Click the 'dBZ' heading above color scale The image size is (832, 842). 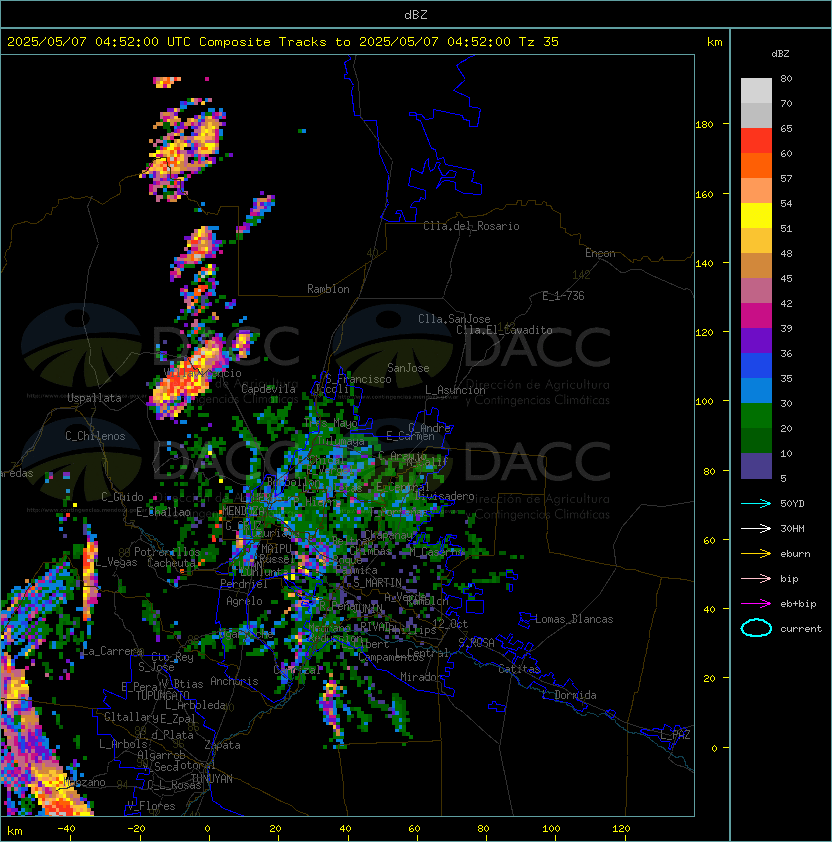(x=780, y=54)
